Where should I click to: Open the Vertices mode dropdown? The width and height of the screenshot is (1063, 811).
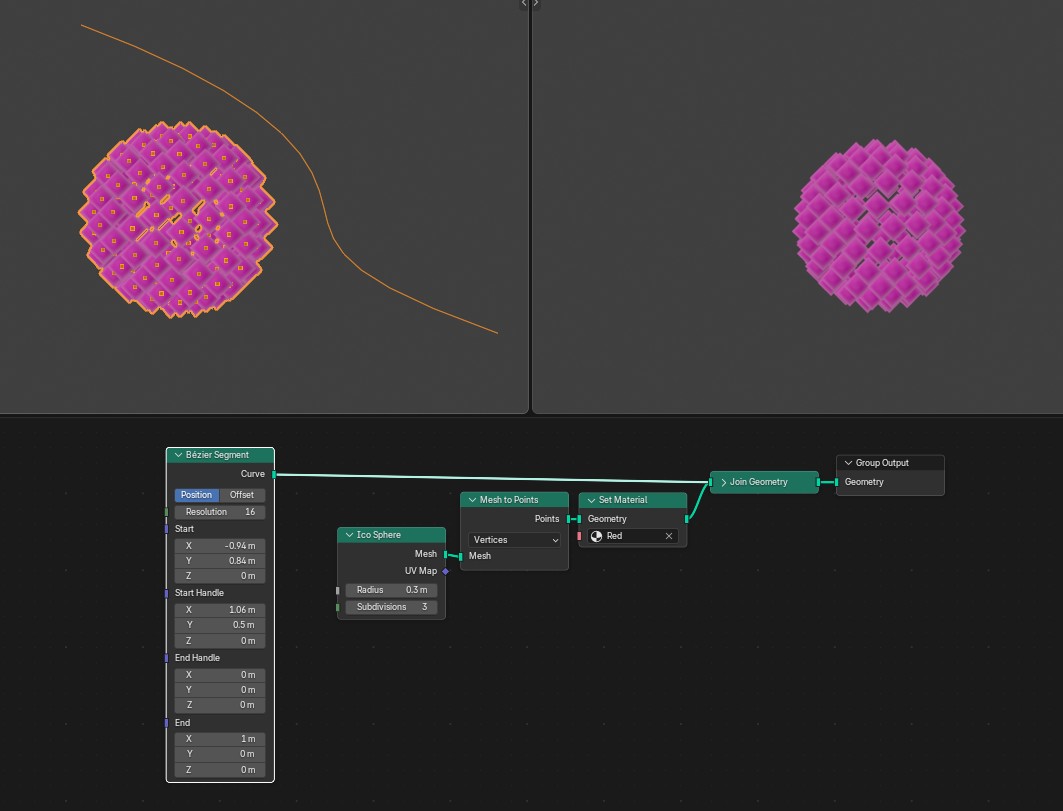click(514, 540)
